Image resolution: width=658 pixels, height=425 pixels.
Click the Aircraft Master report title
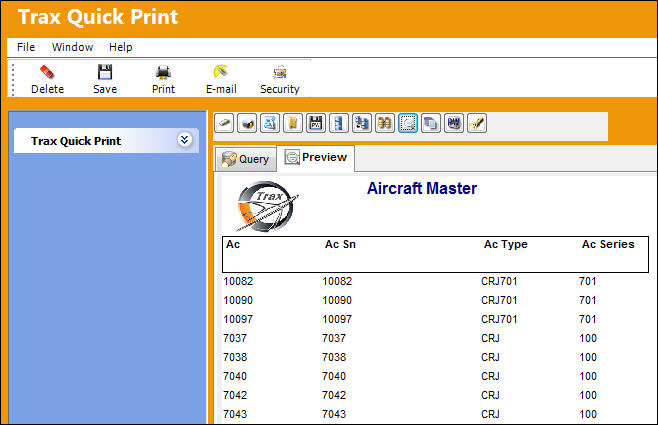422,188
